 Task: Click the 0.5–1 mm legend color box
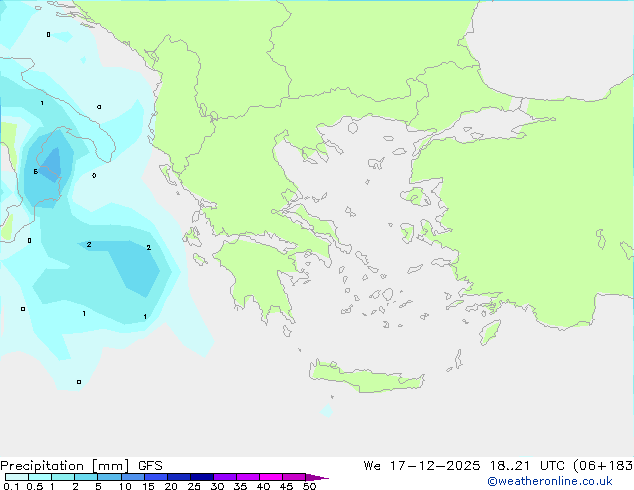(40, 477)
